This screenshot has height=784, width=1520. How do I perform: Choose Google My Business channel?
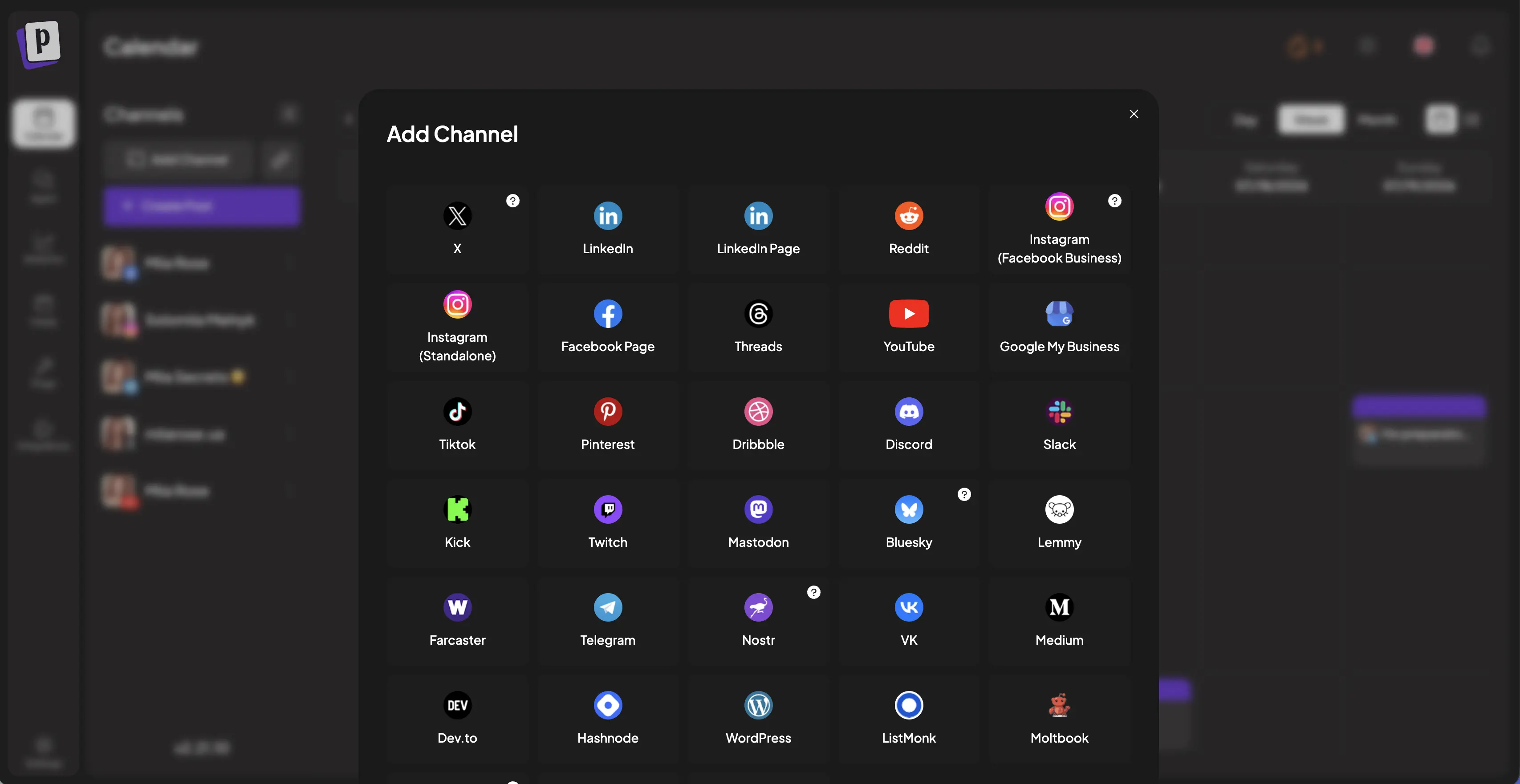1059,327
